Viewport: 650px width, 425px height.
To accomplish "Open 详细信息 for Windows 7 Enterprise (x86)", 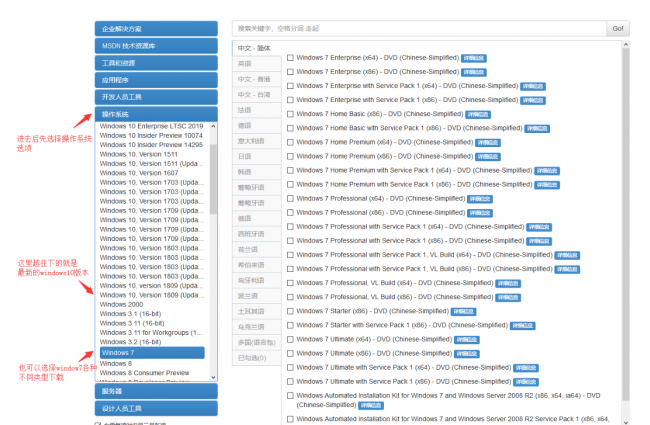I will (474, 72).
